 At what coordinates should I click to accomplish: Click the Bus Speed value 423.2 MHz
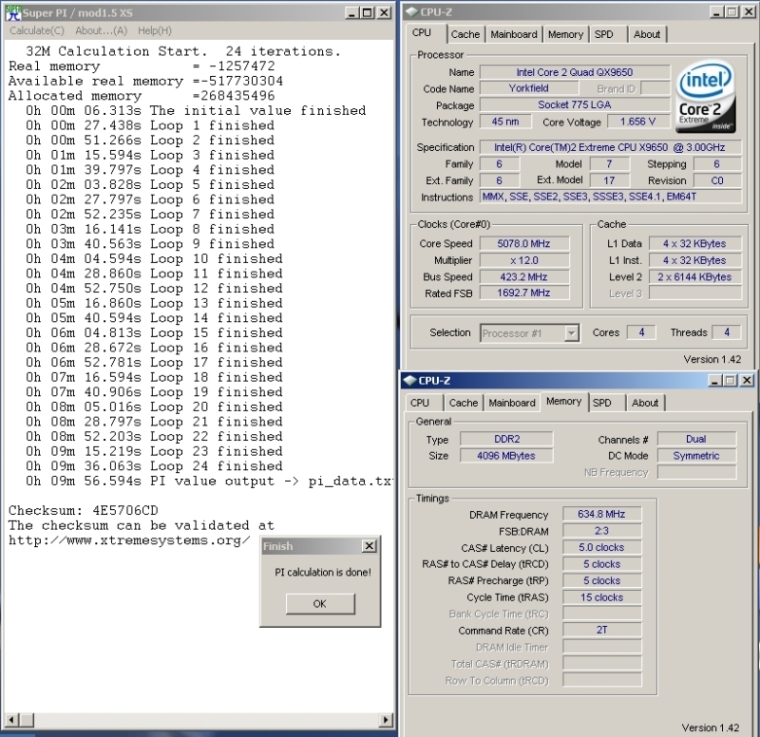point(524,277)
